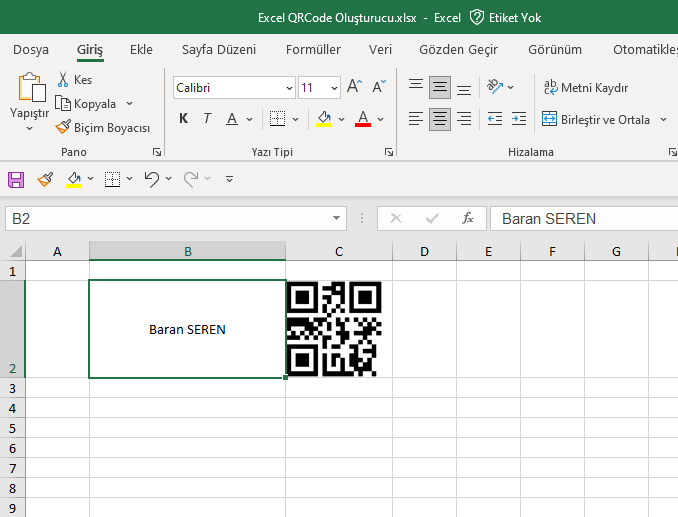This screenshot has height=517, width=678.
Task: Expand the Kopyala dropdown arrow
Action: (x=129, y=104)
